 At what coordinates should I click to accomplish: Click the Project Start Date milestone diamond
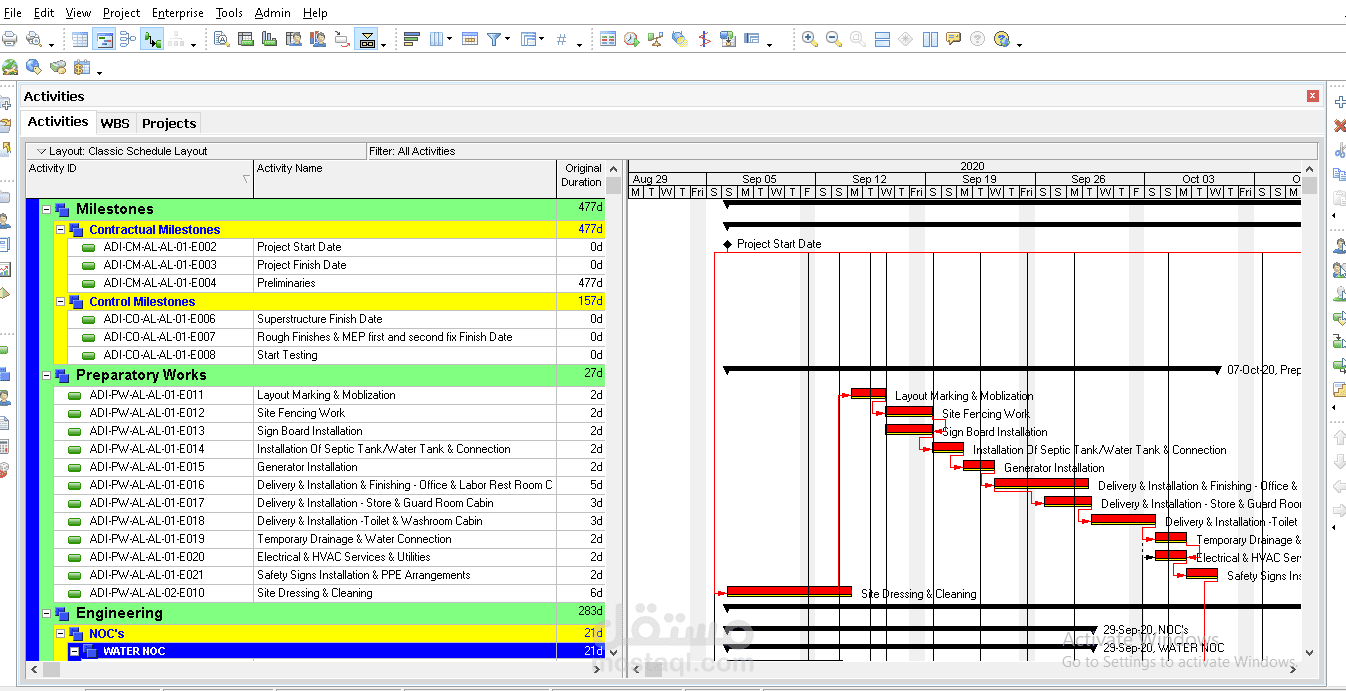click(x=727, y=244)
